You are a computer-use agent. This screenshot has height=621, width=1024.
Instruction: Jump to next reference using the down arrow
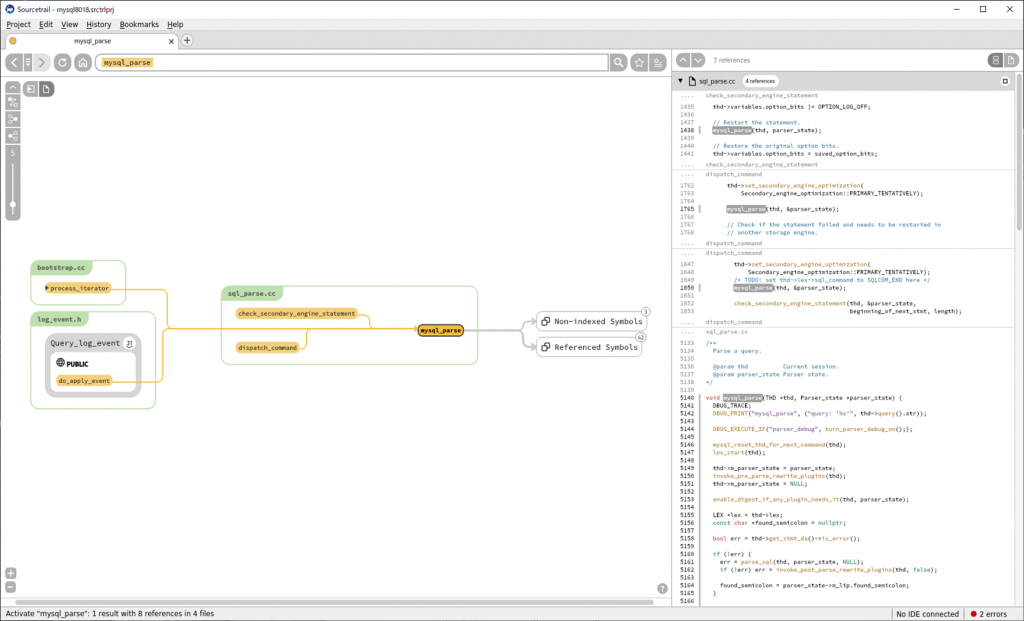tap(697, 60)
